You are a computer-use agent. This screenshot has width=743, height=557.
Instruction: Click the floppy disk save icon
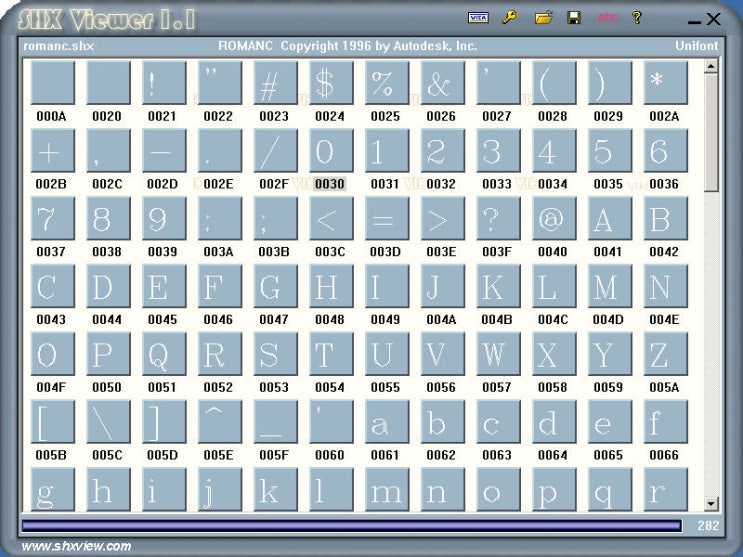click(574, 18)
